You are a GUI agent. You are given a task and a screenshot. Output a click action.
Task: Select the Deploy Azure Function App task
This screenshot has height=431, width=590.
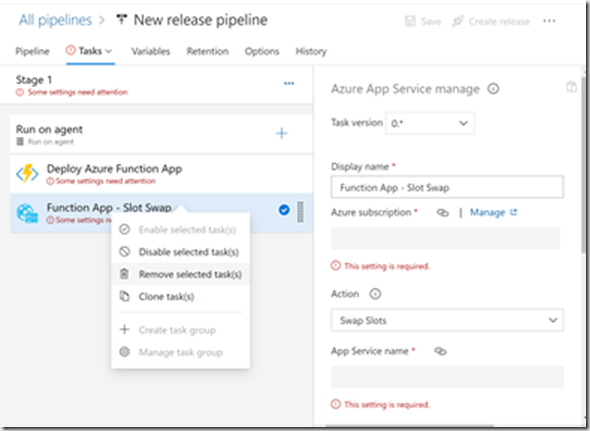tap(161, 174)
